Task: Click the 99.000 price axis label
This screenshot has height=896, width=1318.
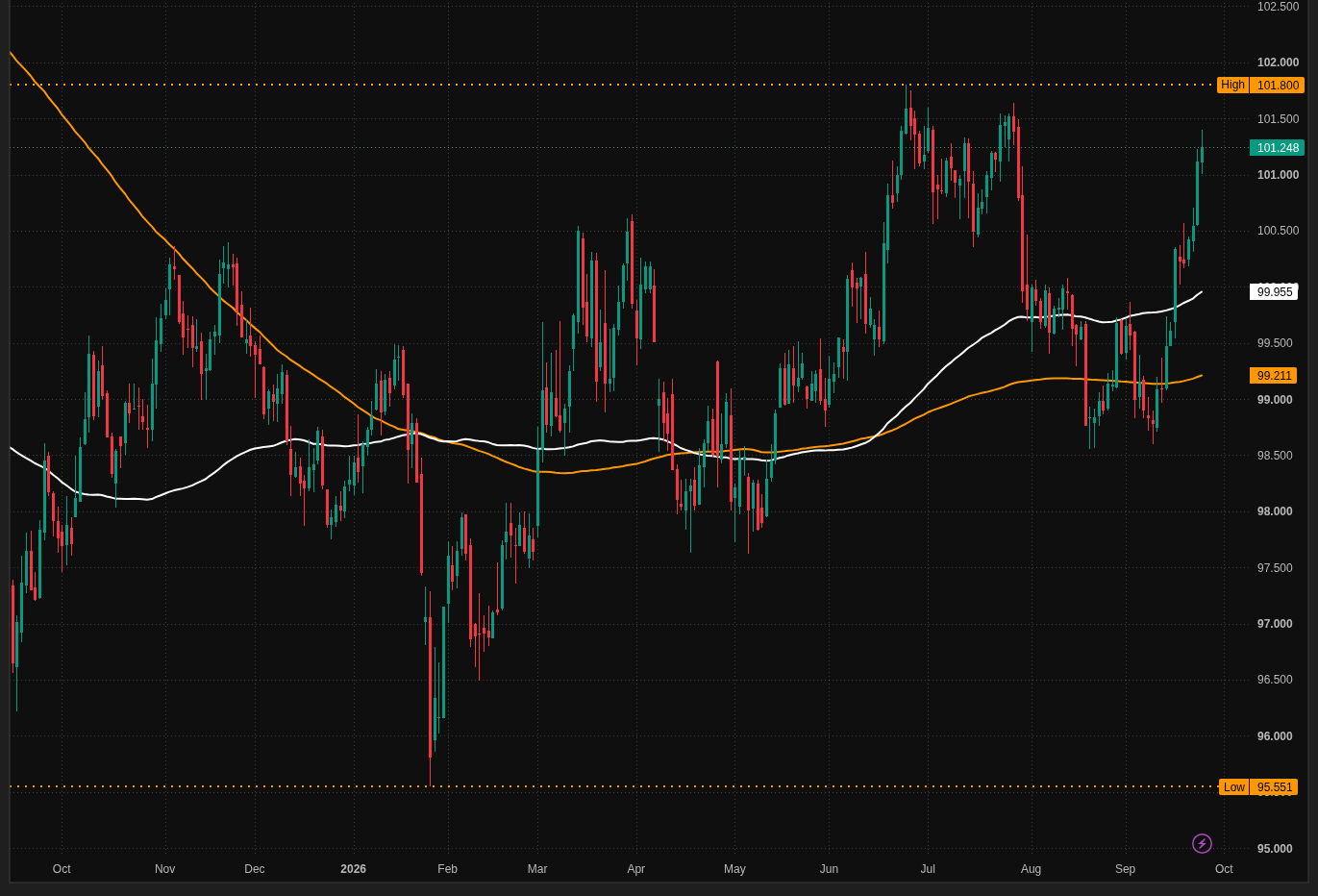Action: point(1275,400)
